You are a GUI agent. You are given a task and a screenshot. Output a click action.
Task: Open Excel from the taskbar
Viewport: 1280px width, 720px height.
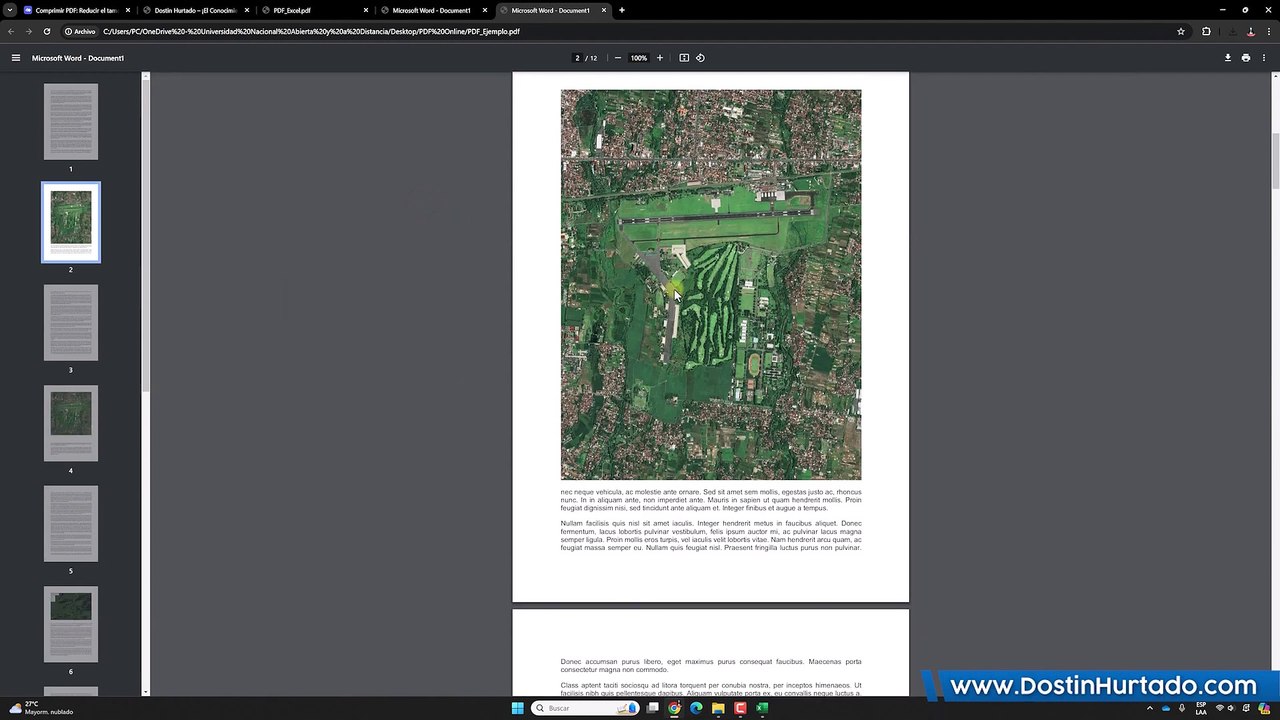coord(762,708)
